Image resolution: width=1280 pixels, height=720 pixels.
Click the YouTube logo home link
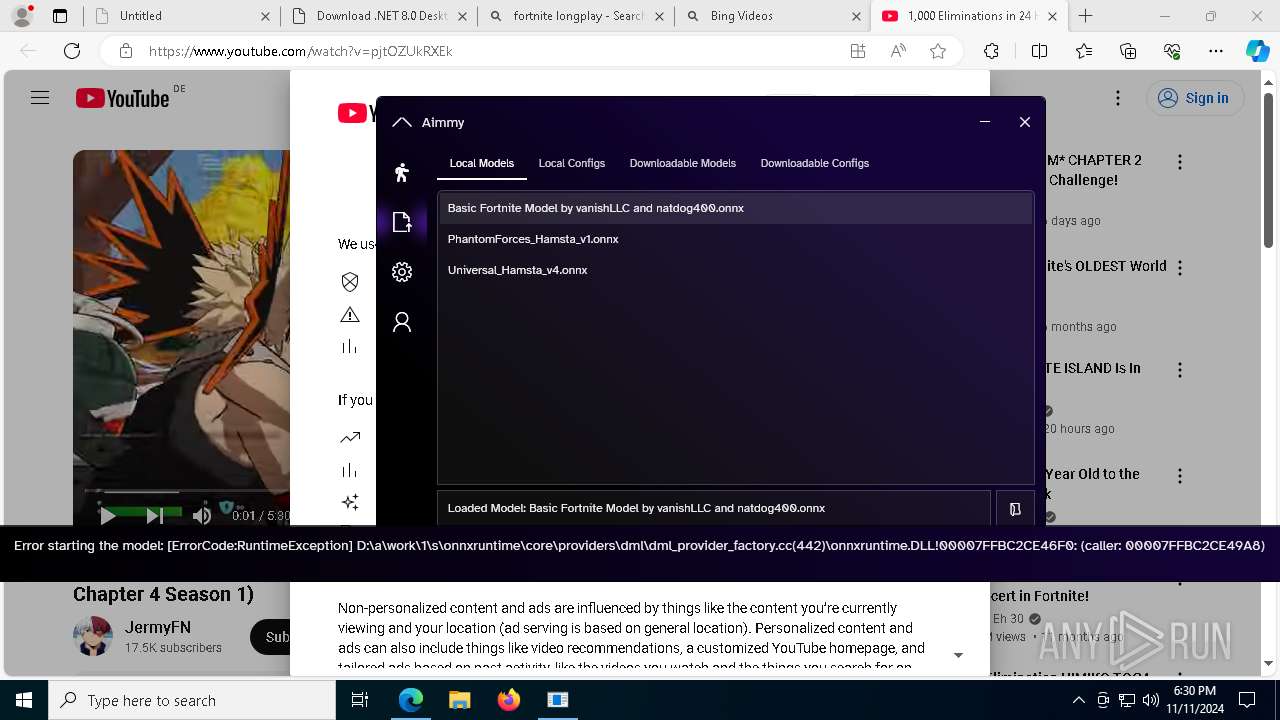122,98
